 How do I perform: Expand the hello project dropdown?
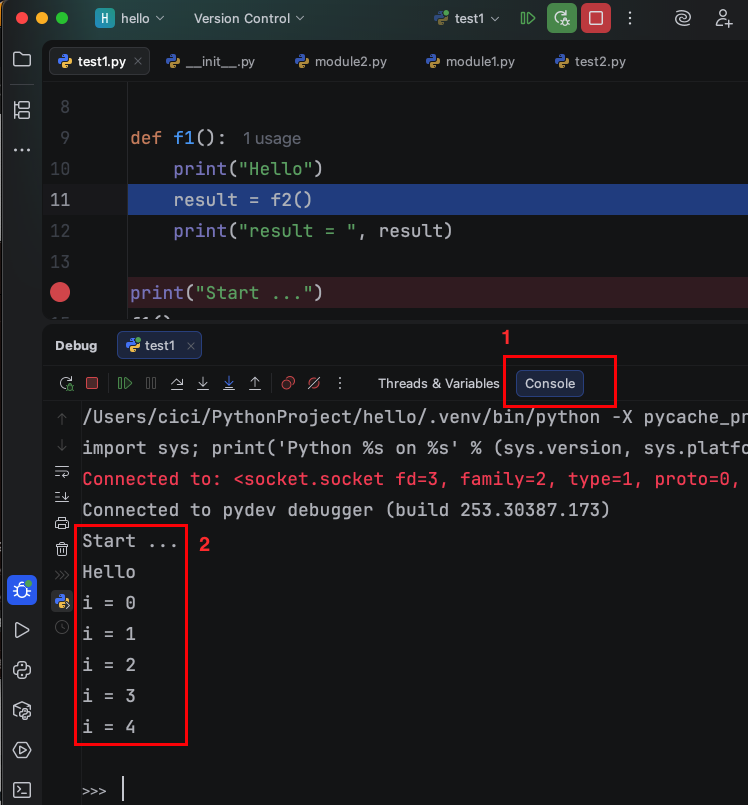tap(130, 18)
